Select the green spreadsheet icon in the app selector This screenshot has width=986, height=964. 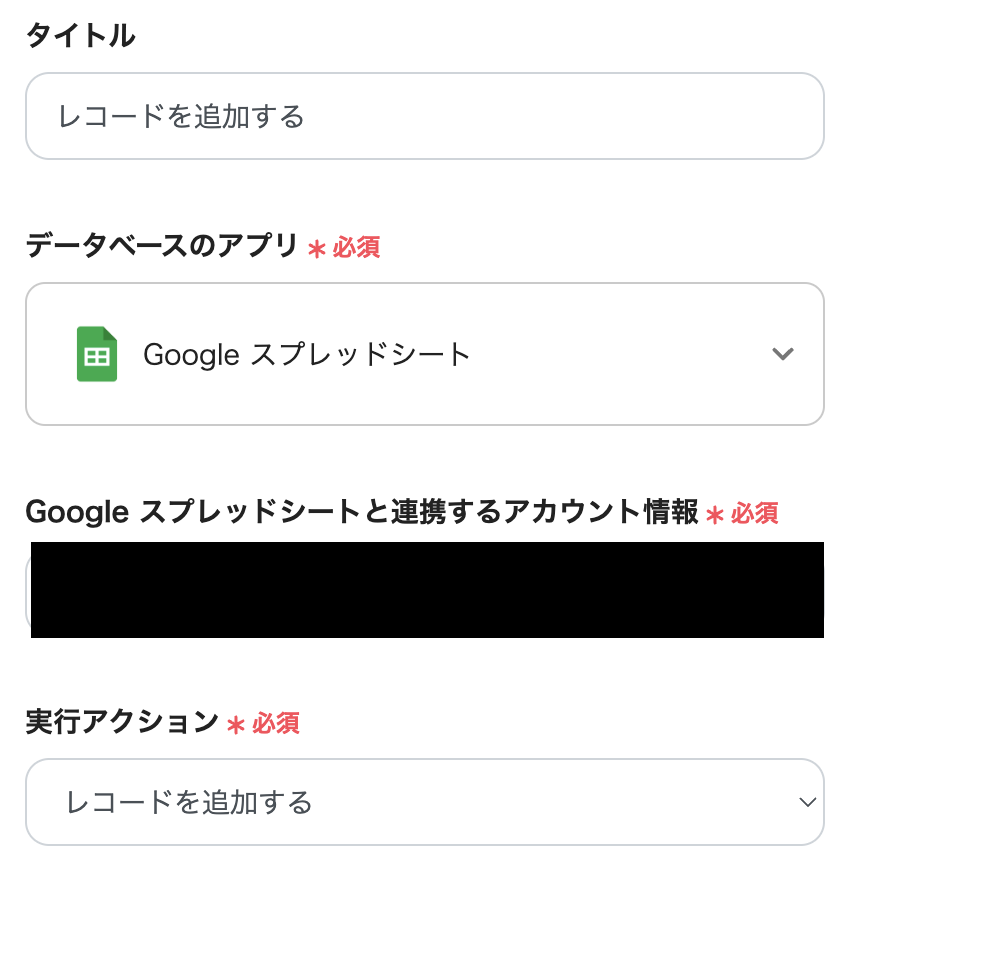96,353
